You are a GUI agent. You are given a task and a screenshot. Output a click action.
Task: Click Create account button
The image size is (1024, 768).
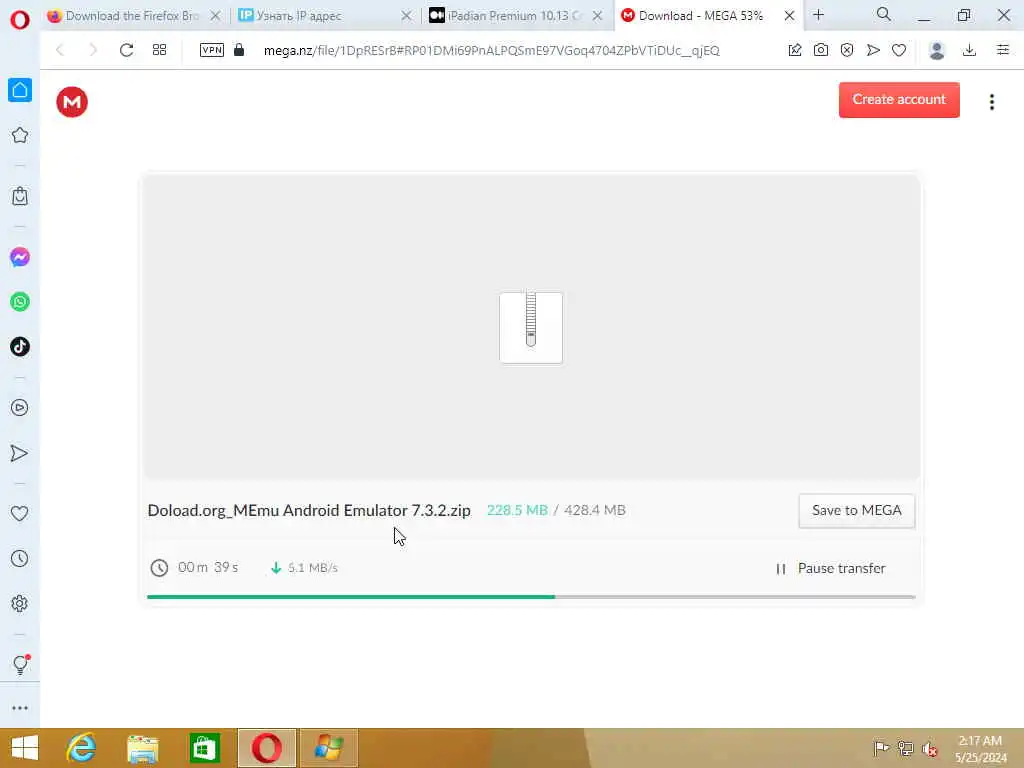899,99
